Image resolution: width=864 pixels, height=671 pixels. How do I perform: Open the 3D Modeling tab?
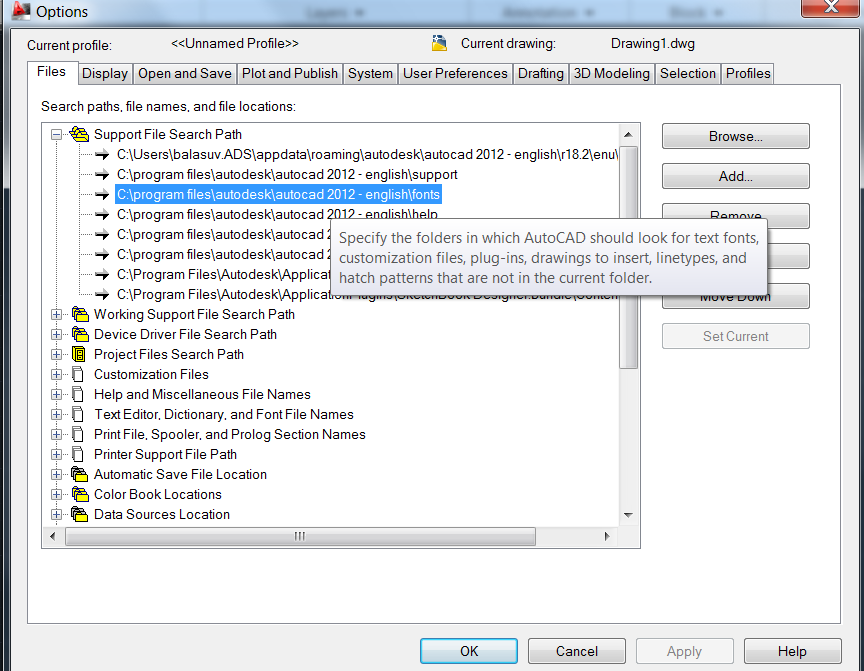[612, 74]
